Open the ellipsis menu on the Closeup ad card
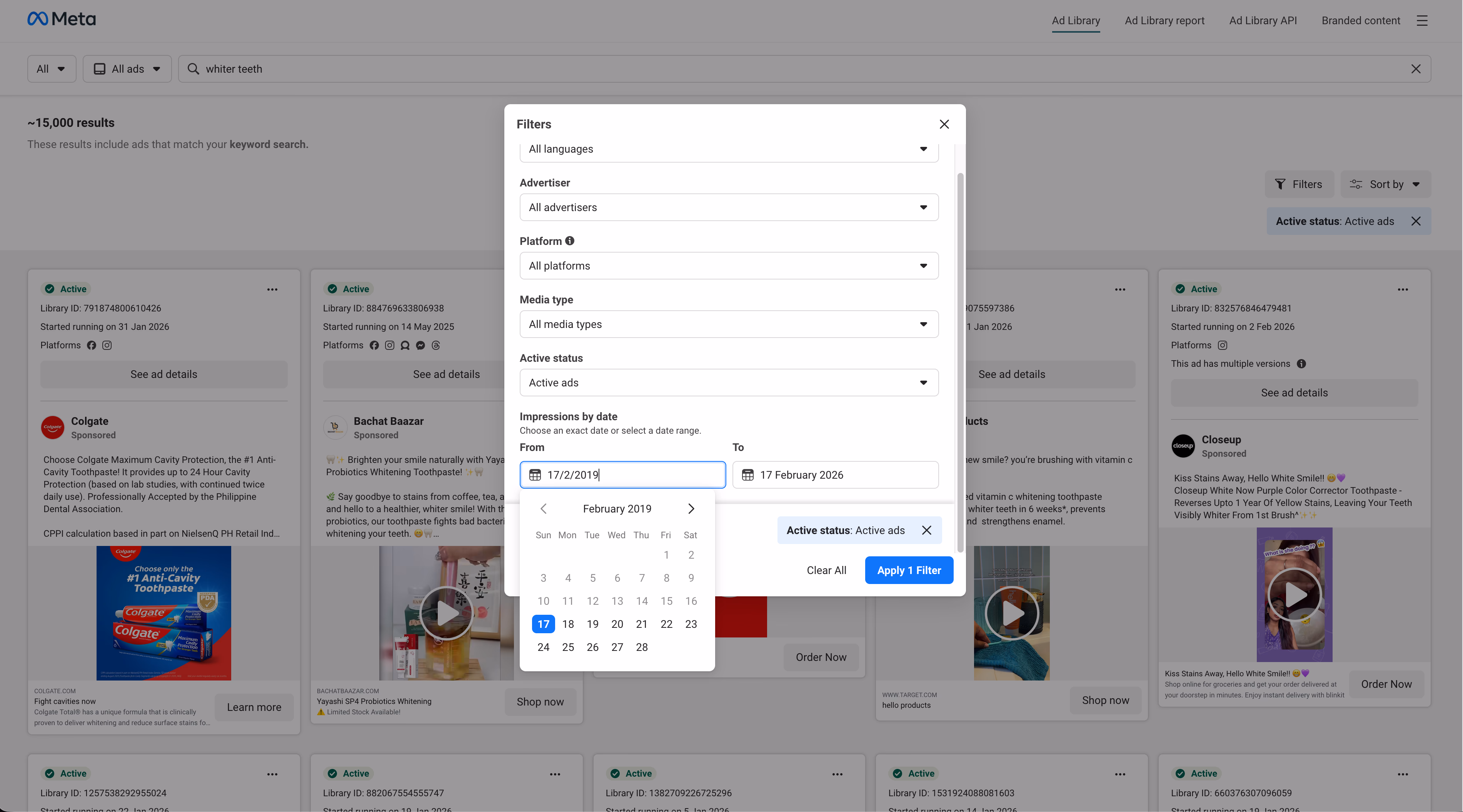The image size is (1463, 812). click(1403, 290)
